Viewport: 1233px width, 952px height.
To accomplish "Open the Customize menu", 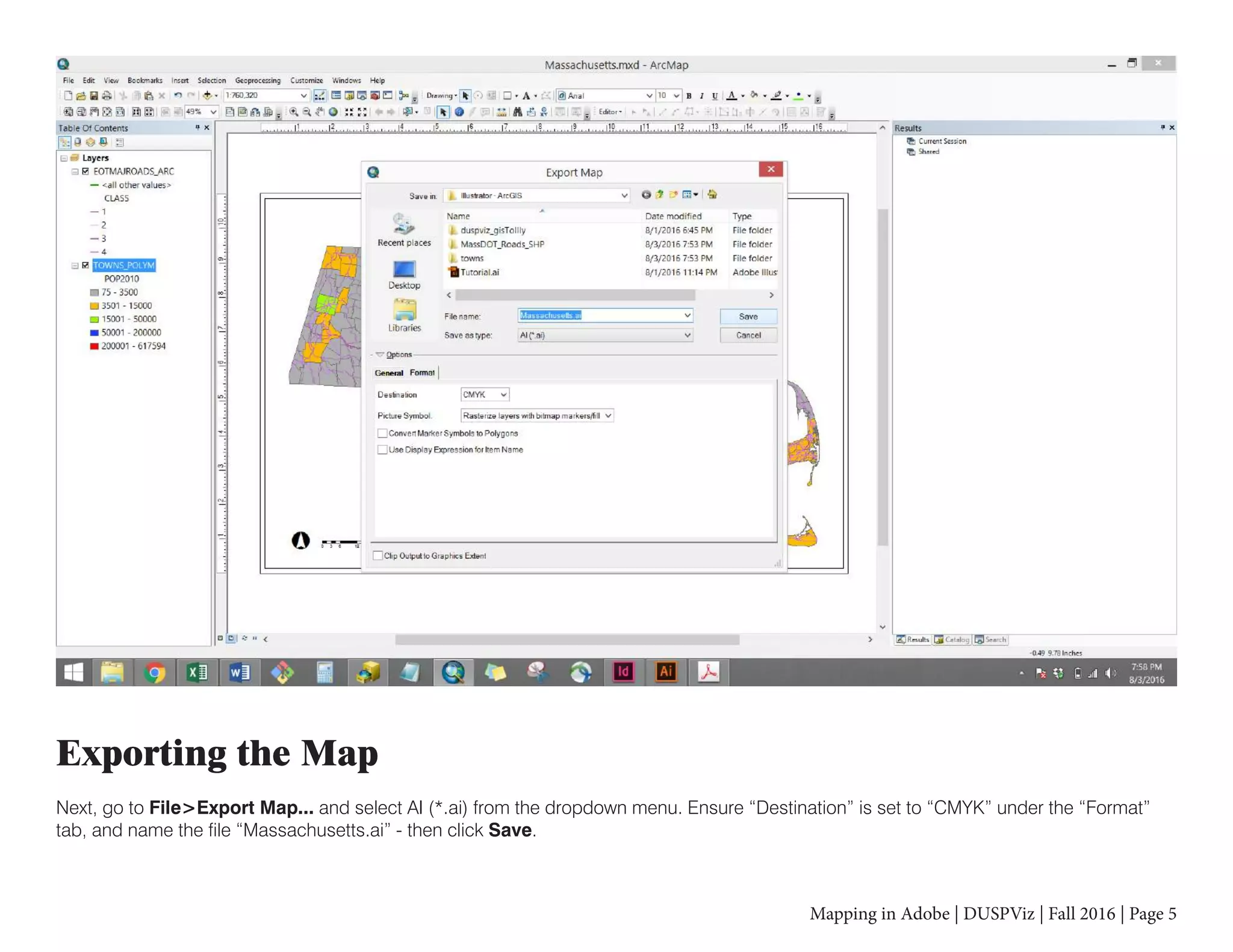I will 306,80.
